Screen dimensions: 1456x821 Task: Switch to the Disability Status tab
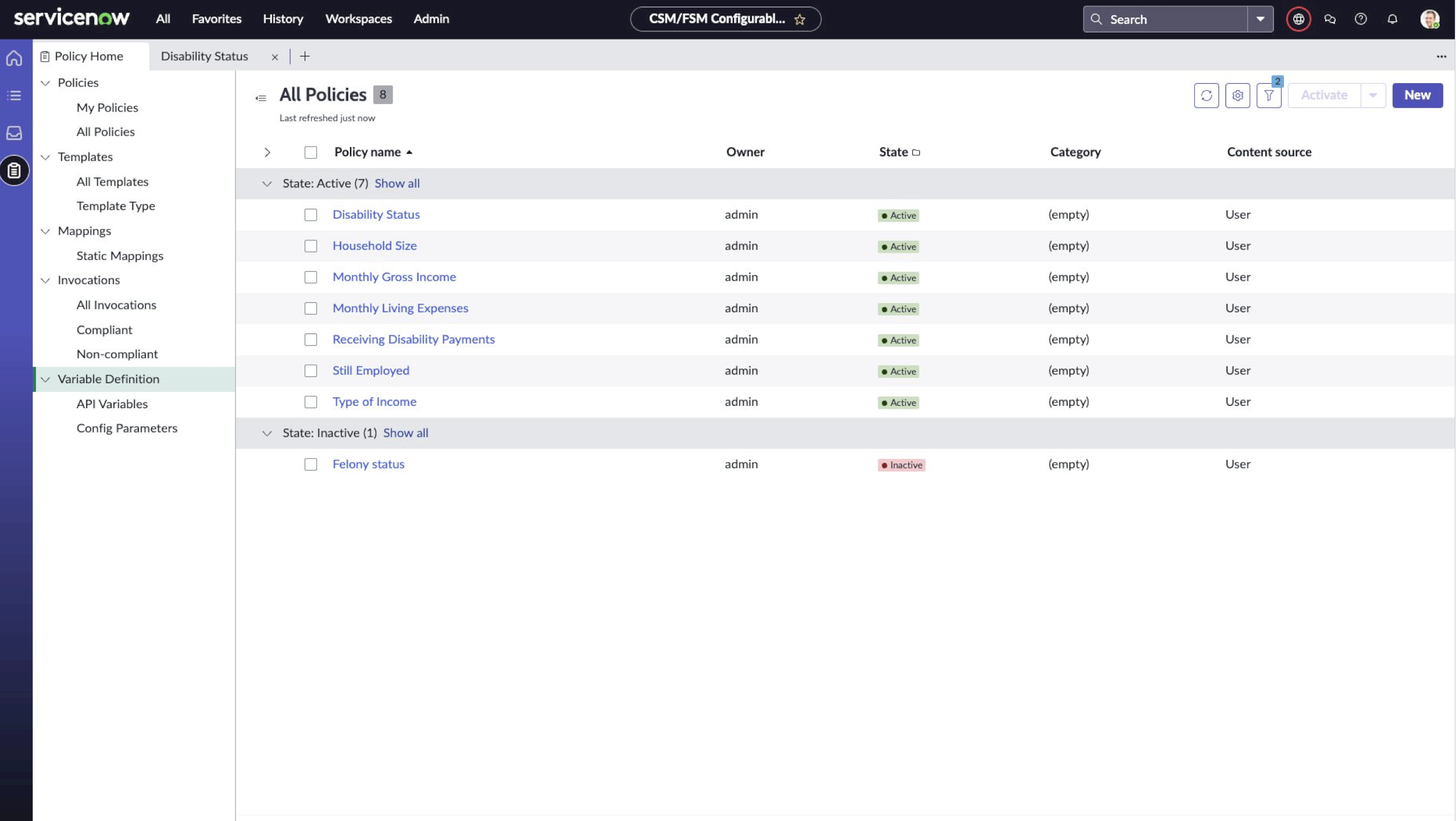pyautogui.click(x=204, y=56)
